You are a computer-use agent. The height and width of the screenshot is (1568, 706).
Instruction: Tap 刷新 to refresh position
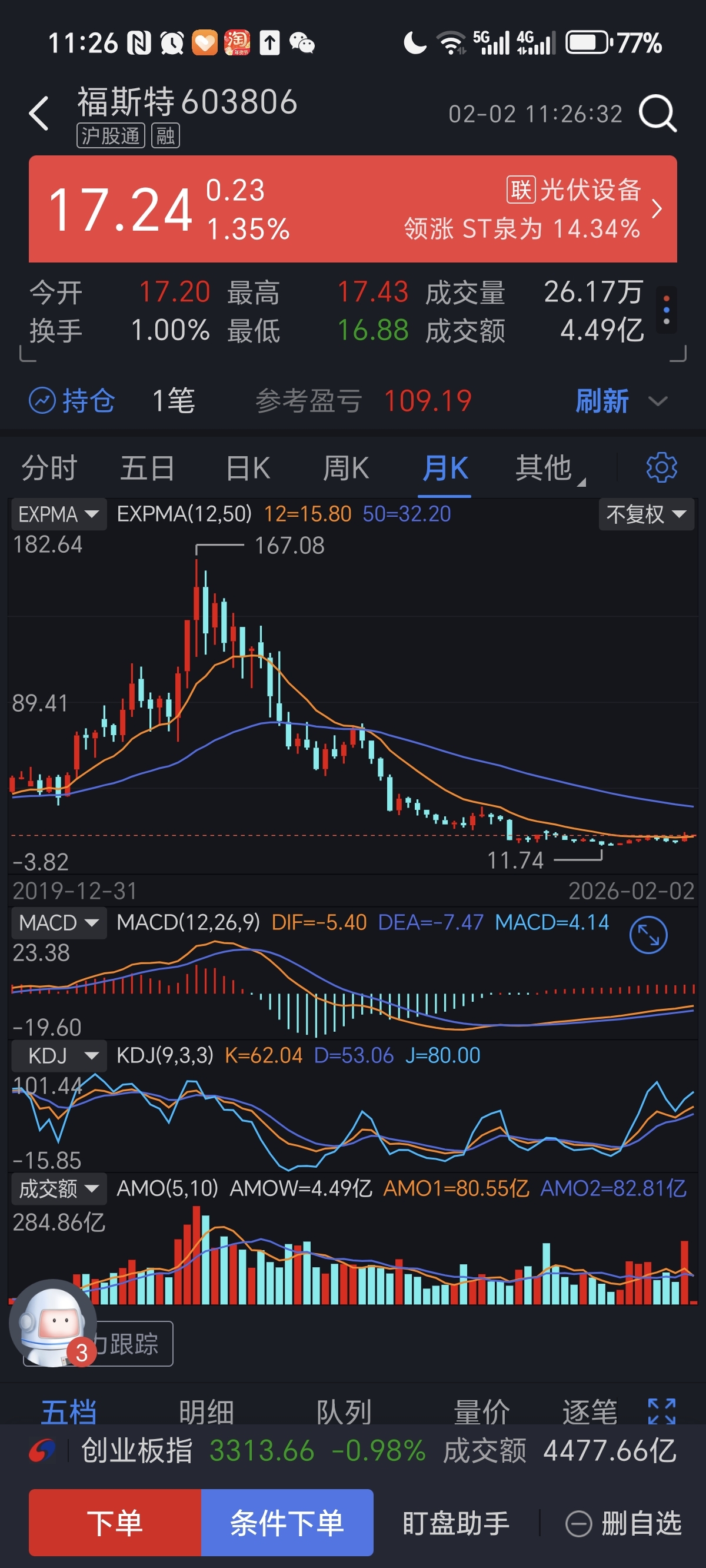coord(602,400)
